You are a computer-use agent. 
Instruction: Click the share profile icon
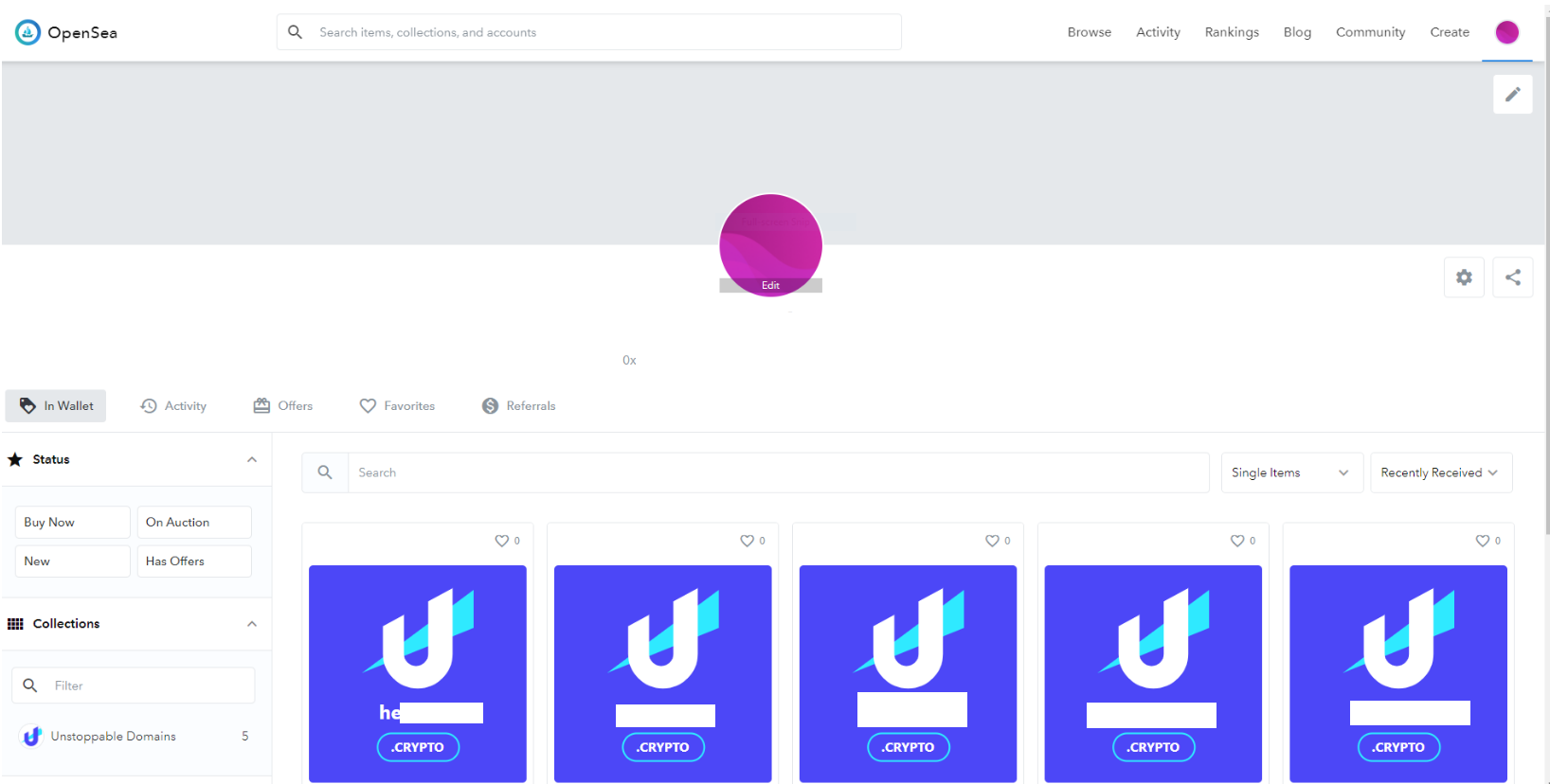tap(1512, 277)
